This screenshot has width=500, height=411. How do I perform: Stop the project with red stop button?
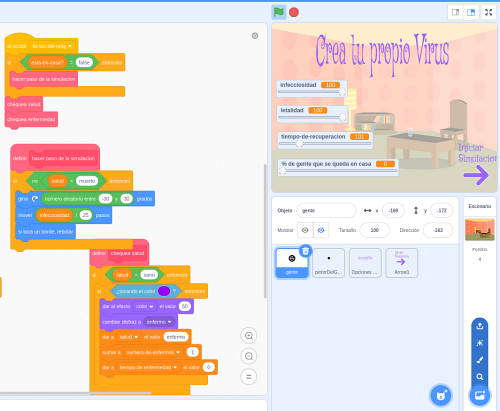pos(294,12)
